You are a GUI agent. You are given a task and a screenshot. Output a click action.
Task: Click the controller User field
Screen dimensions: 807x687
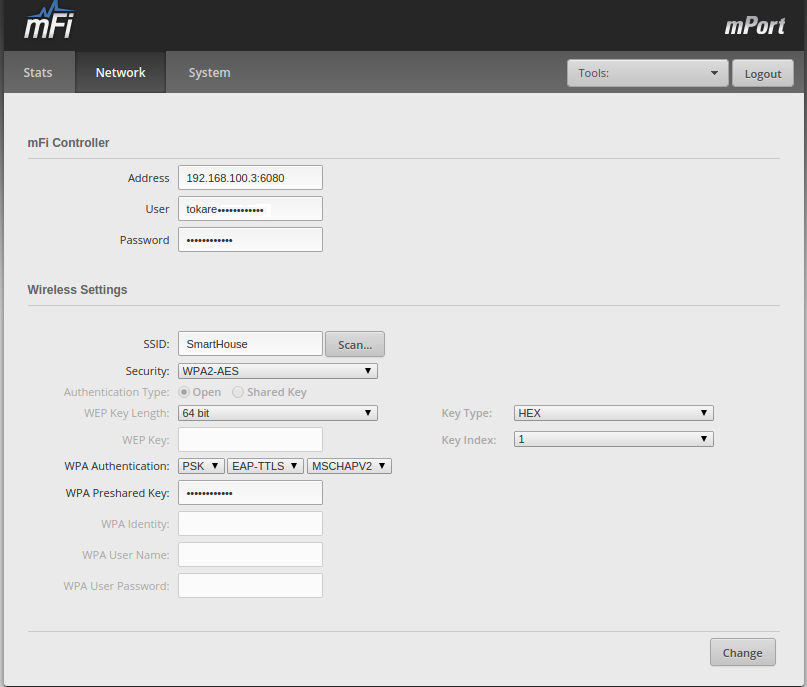250,208
